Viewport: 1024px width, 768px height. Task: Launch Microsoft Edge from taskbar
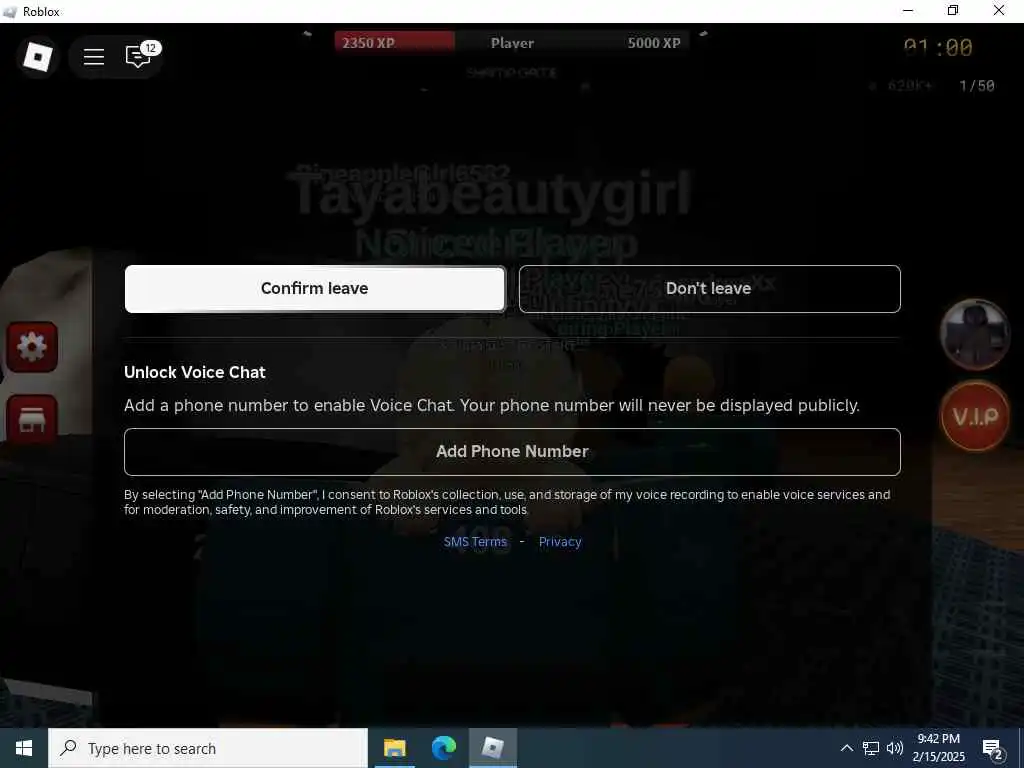pos(443,748)
